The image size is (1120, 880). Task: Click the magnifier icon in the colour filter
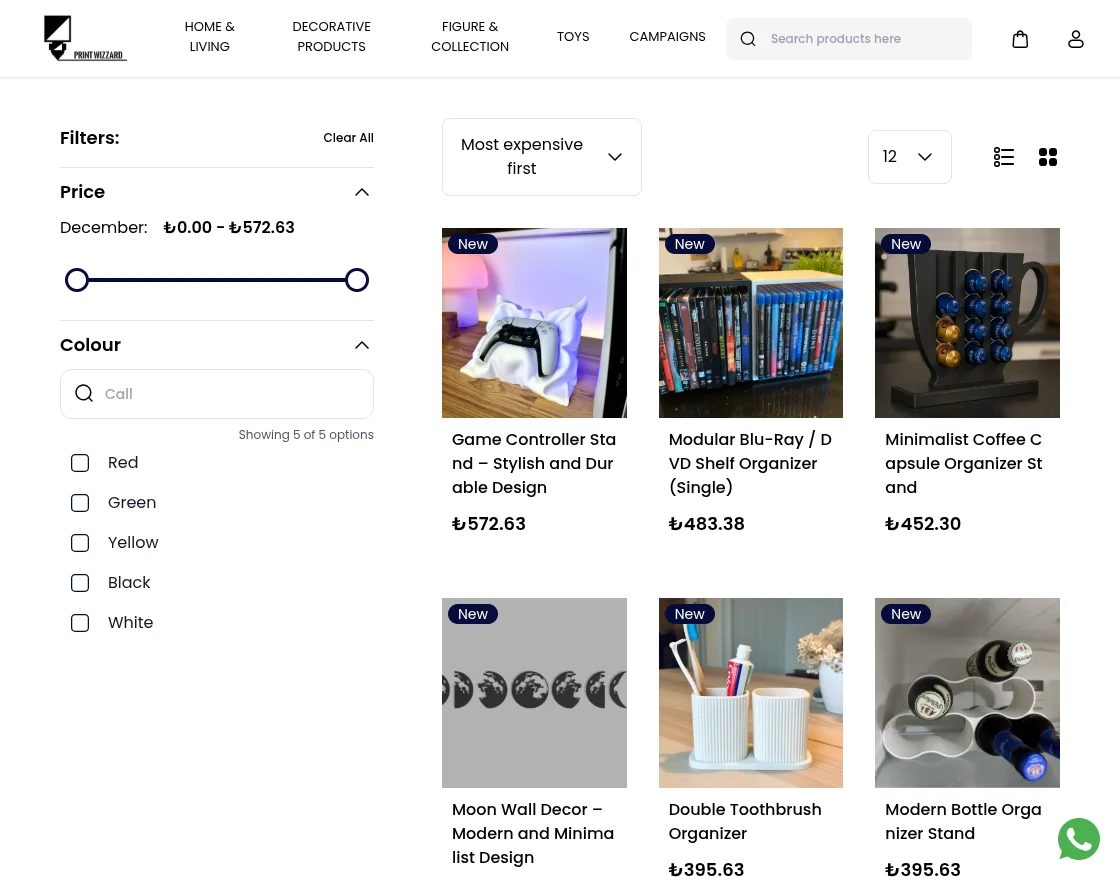[x=84, y=393]
